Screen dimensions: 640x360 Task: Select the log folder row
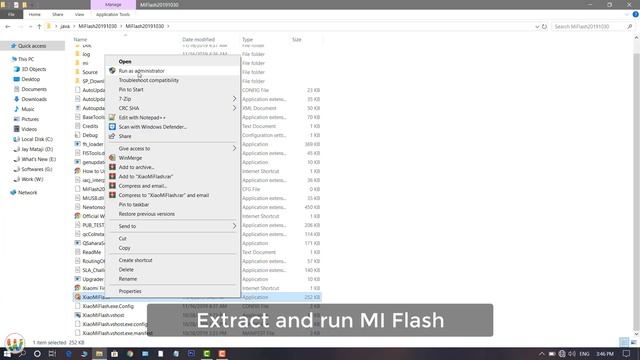coord(87,54)
